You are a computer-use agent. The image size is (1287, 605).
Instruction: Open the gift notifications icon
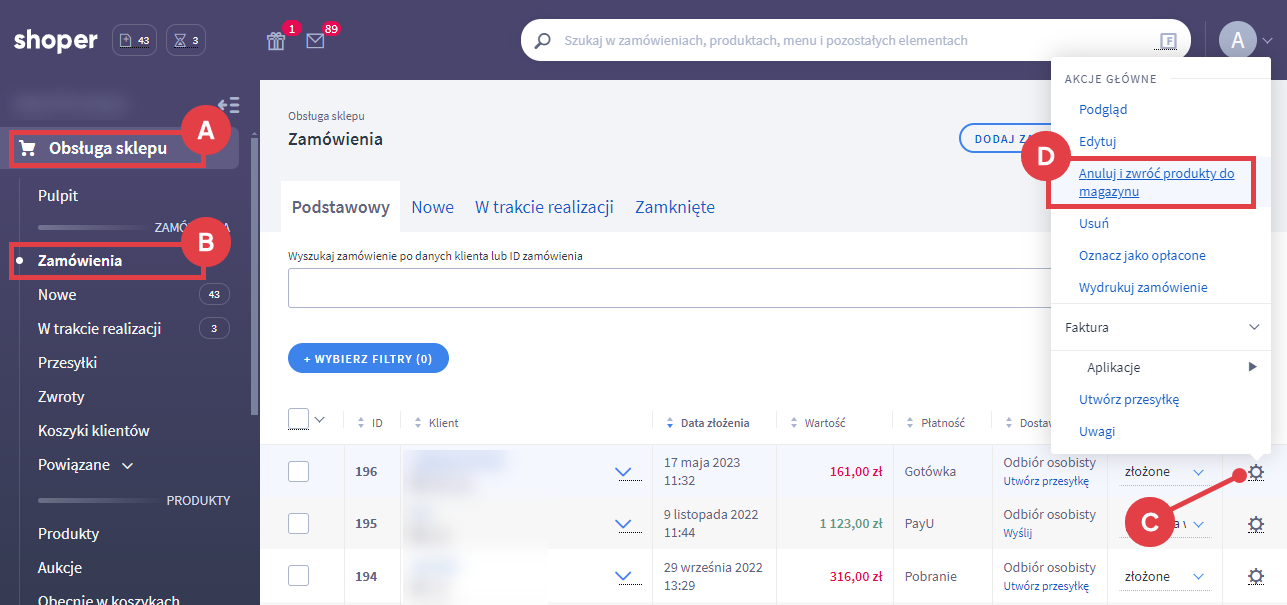tap(276, 41)
